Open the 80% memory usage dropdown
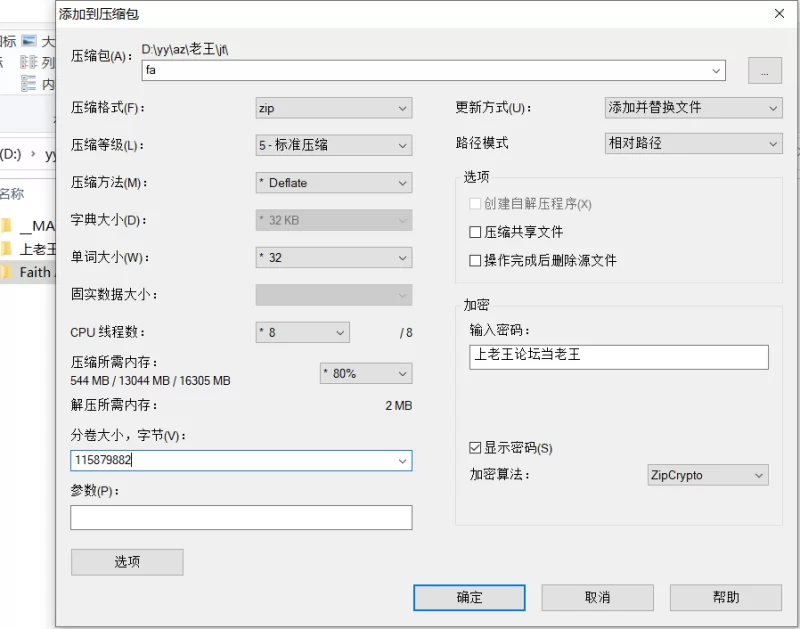The width and height of the screenshot is (800, 629). pyautogui.click(x=366, y=373)
